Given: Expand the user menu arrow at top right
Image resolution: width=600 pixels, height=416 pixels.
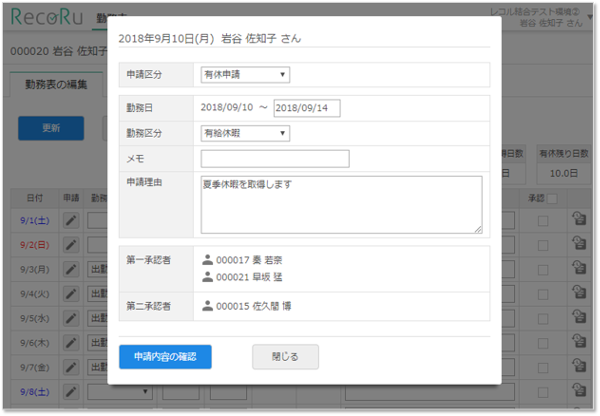Looking at the screenshot, I should 590,17.
